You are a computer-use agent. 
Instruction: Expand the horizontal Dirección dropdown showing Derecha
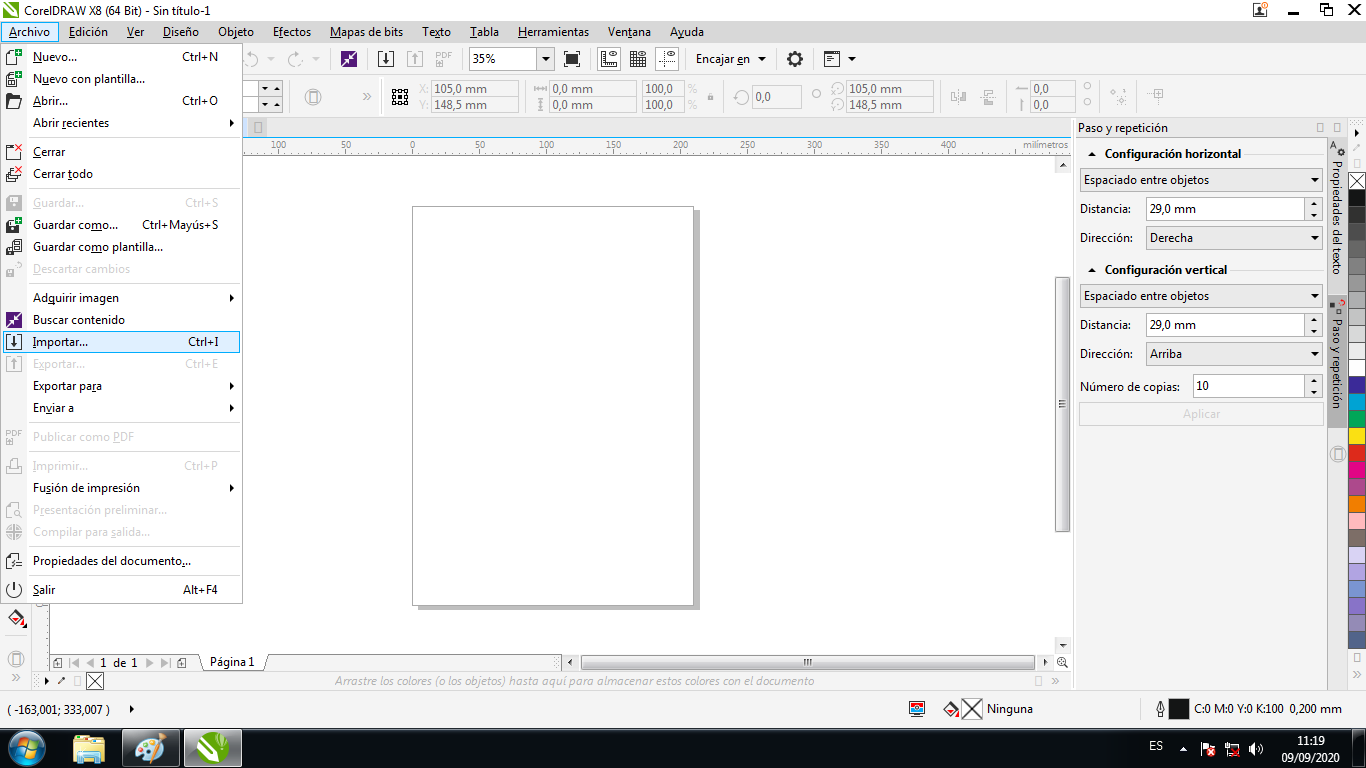pos(1314,238)
